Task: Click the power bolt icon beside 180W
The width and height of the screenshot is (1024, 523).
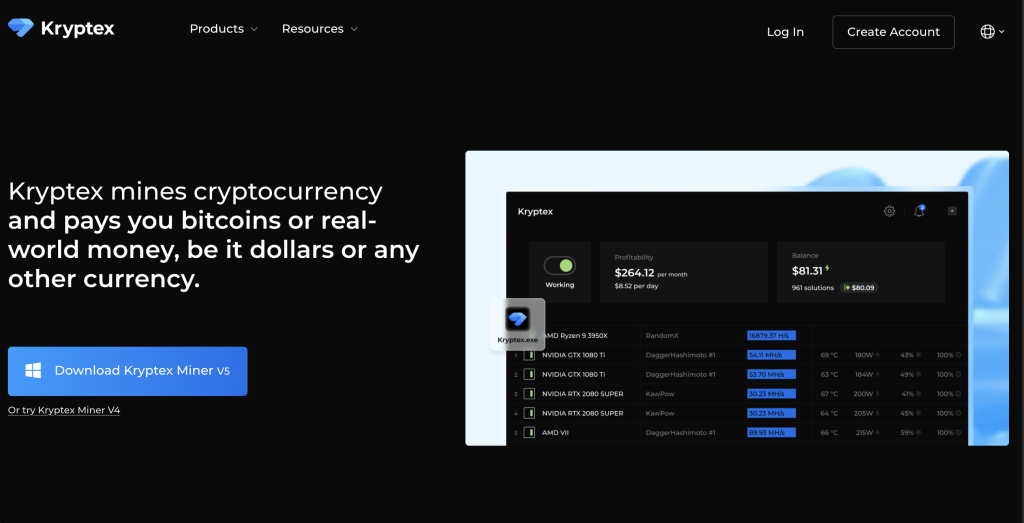Action: (x=877, y=355)
